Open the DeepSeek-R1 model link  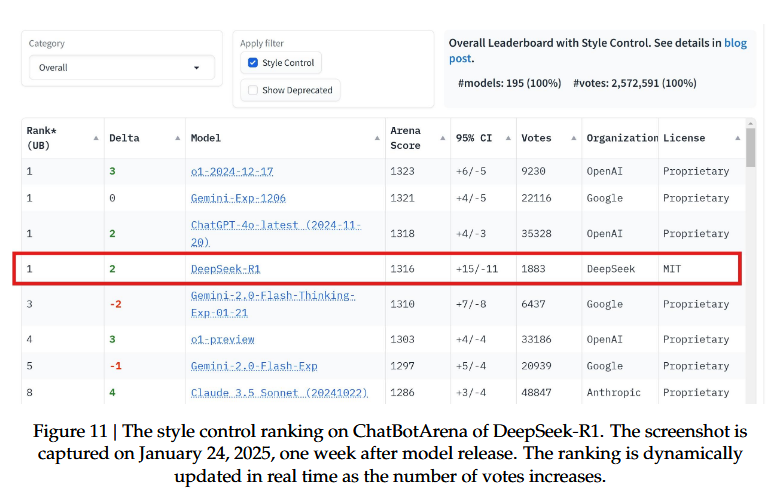pos(225,269)
